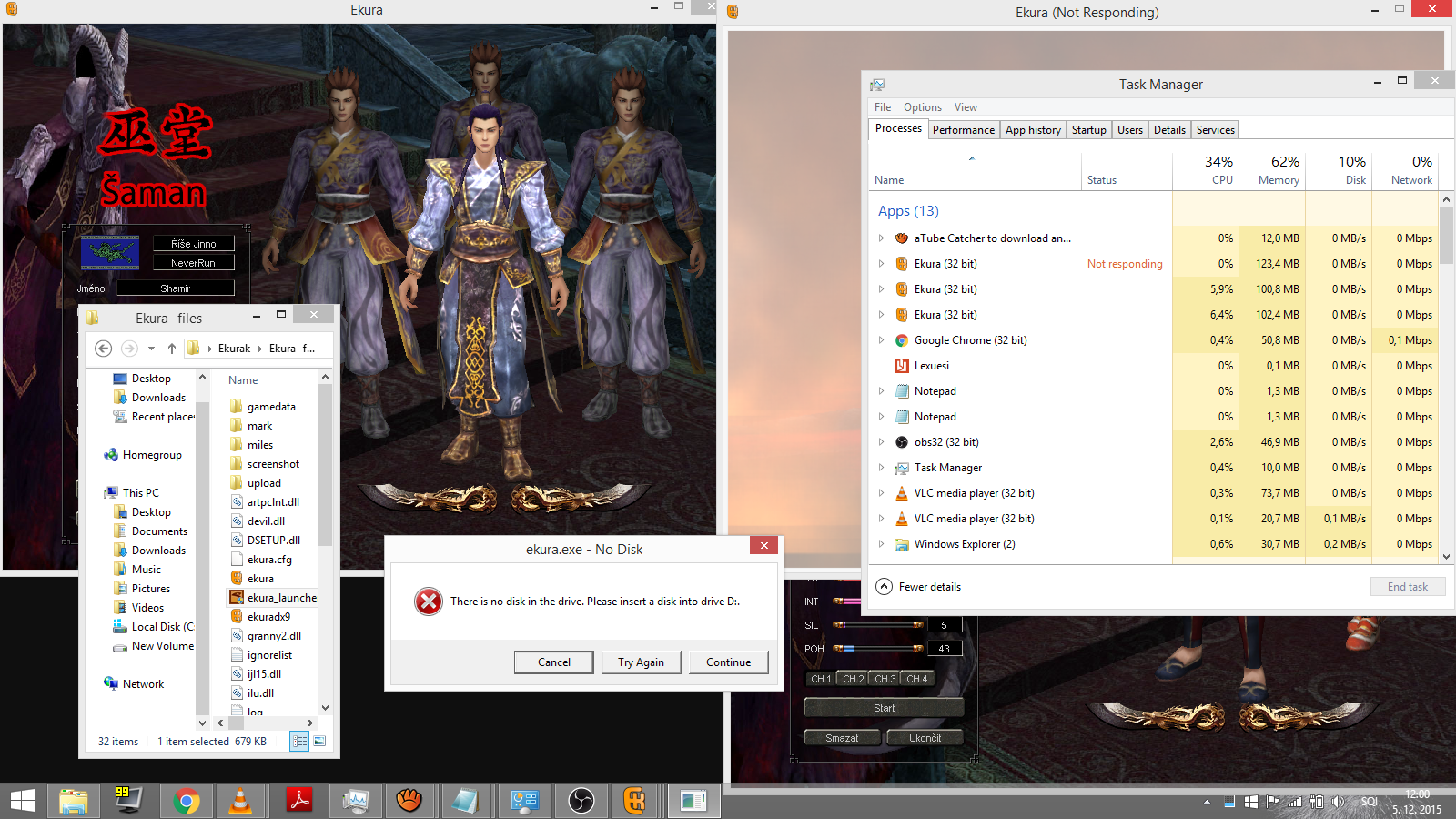Select the ekuradx9 application file
Image resolution: width=1456 pixels, height=819 pixels.
click(x=268, y=617)
